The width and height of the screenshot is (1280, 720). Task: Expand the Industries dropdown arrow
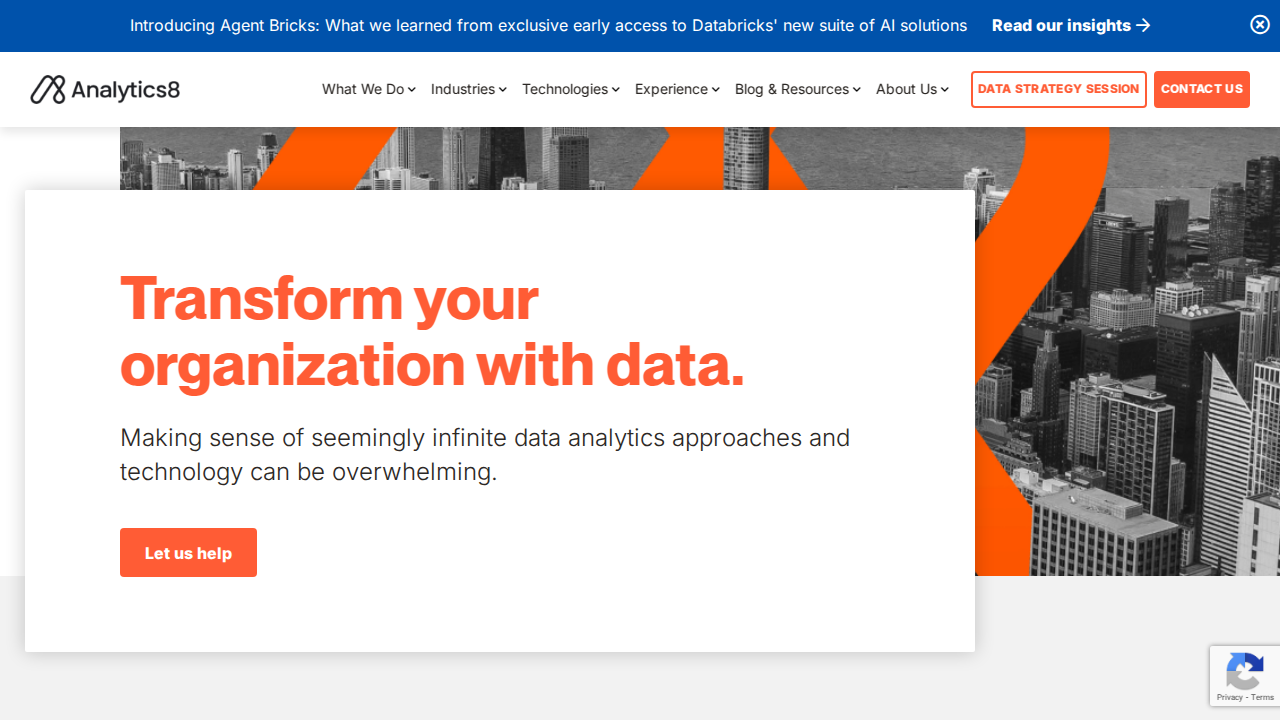503,90
